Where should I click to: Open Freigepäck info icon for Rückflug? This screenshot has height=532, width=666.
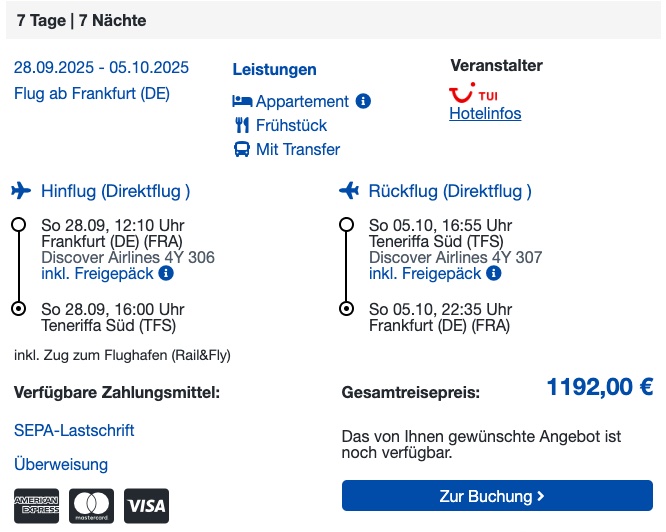(494, 273)
